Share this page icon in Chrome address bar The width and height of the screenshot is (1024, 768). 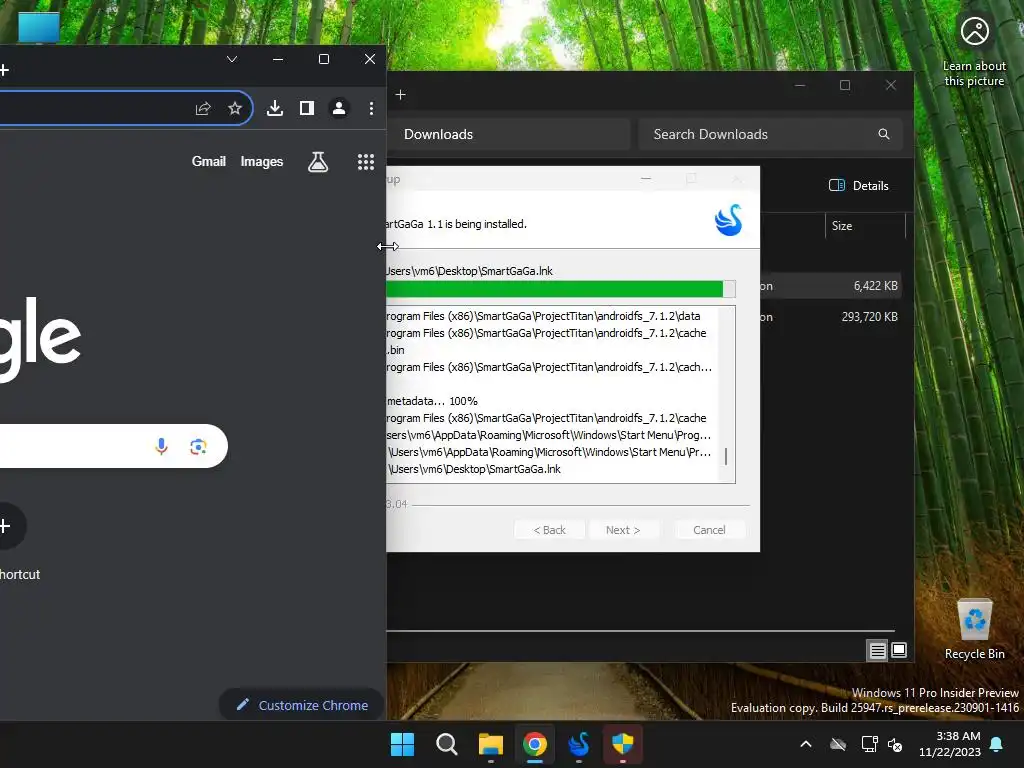coord(203,108)
